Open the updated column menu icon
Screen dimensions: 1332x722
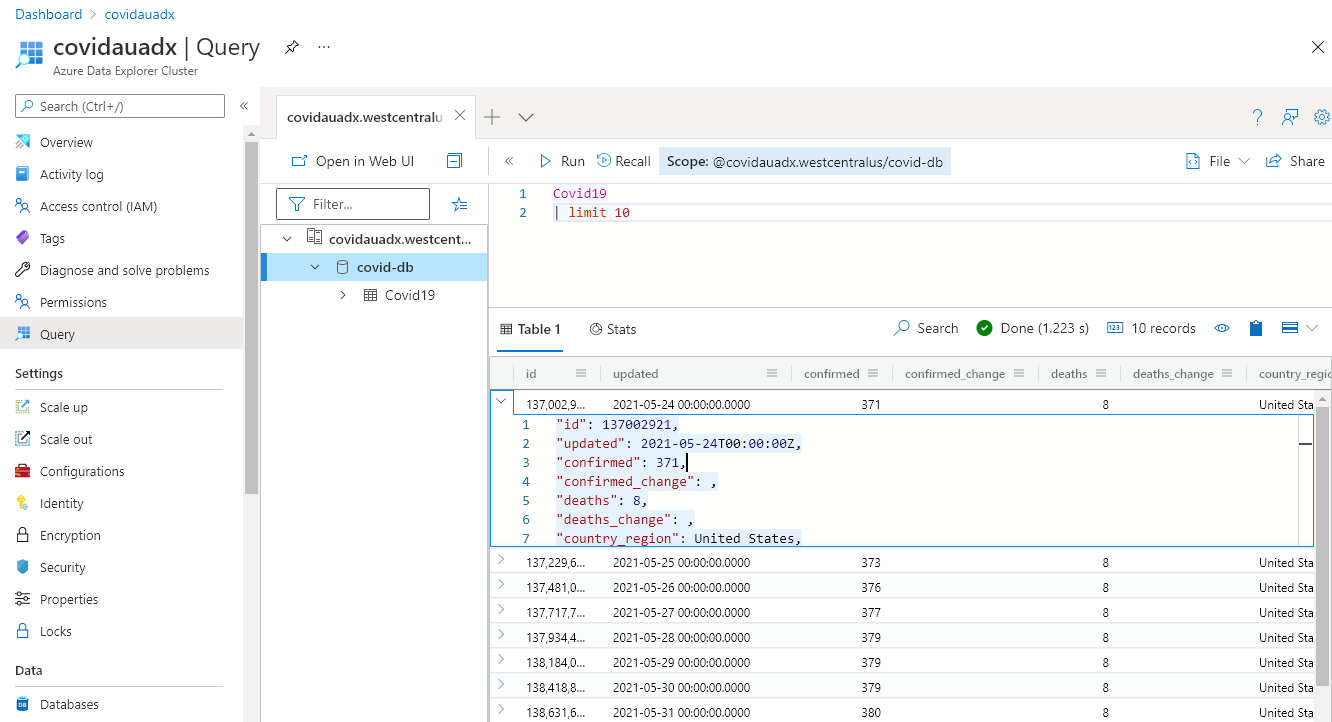click(x=772, y=373)
